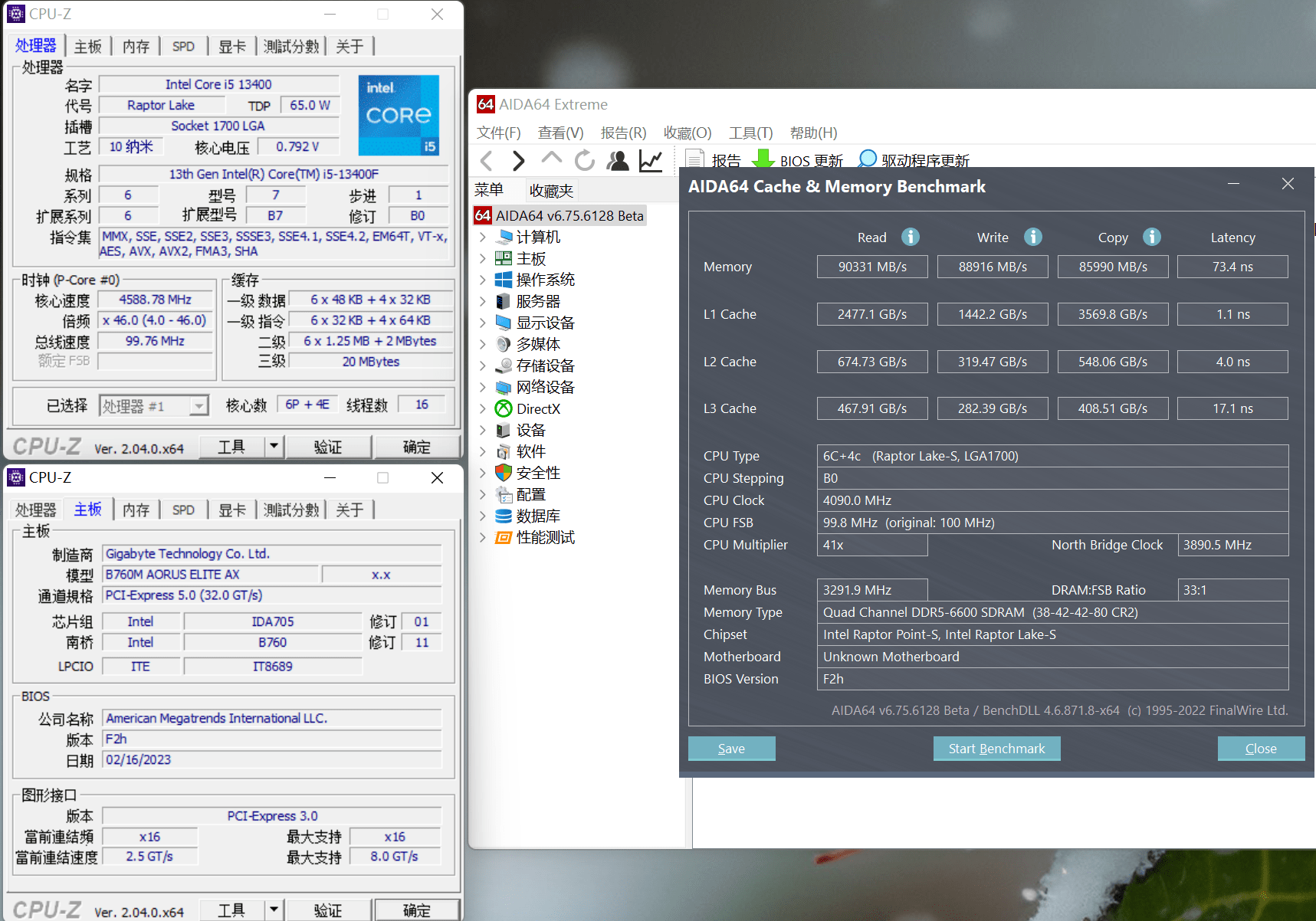Expand the 主板 node in AIDA64 tree

coord(483,258)
